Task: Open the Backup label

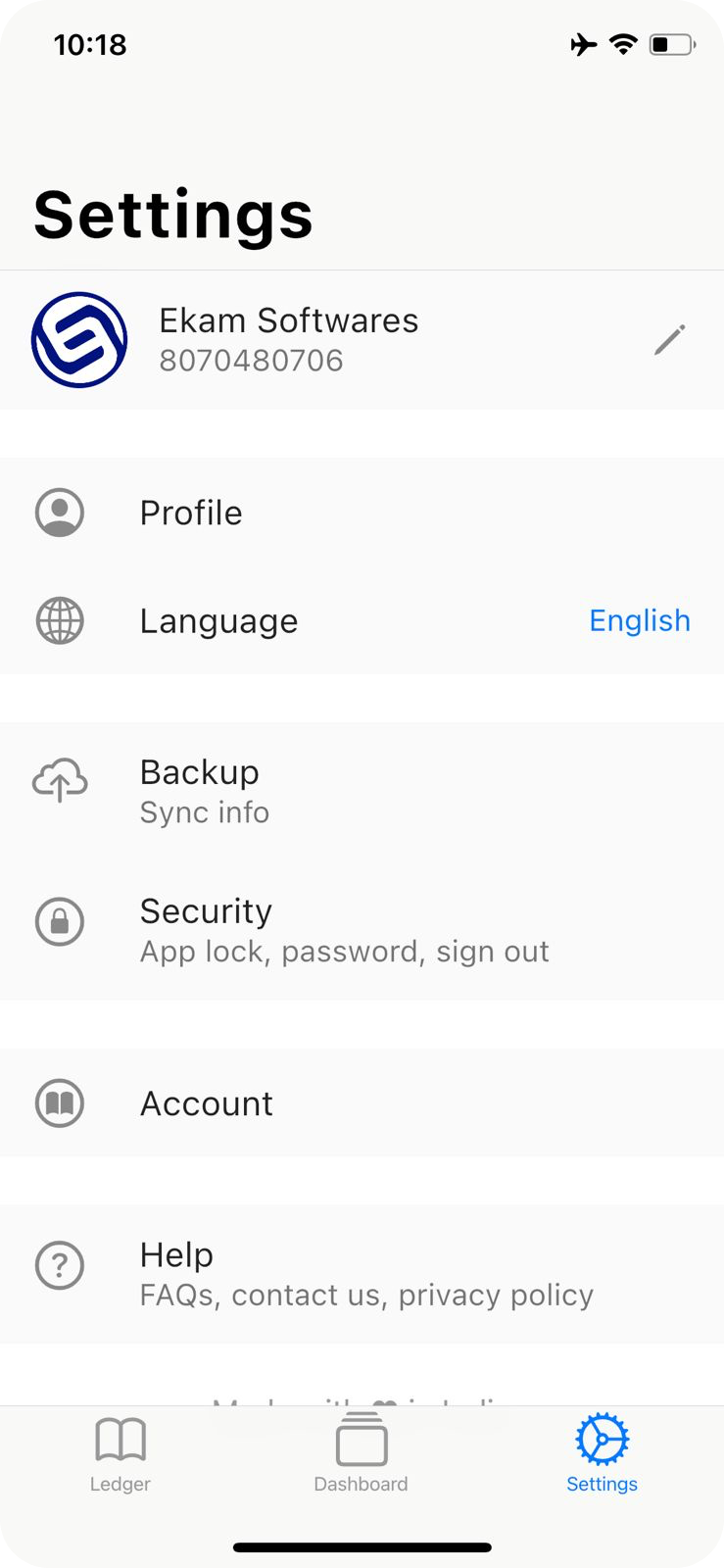Action: [x=200, y=772]
